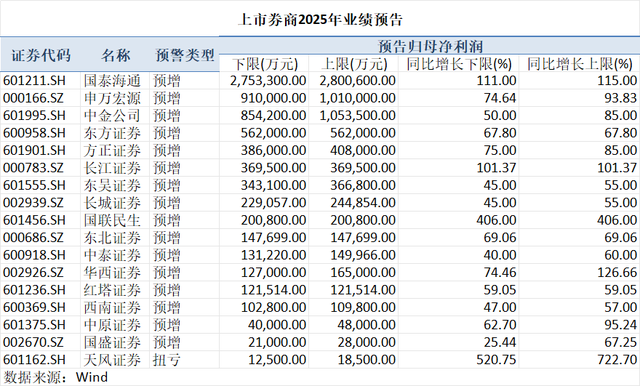Select the value 149,966.00
This screenshot has width=640, height=386.
pos(363,255)
